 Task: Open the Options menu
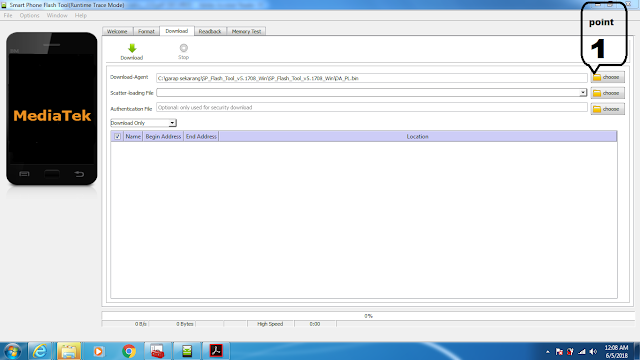(x=29, y=16)
